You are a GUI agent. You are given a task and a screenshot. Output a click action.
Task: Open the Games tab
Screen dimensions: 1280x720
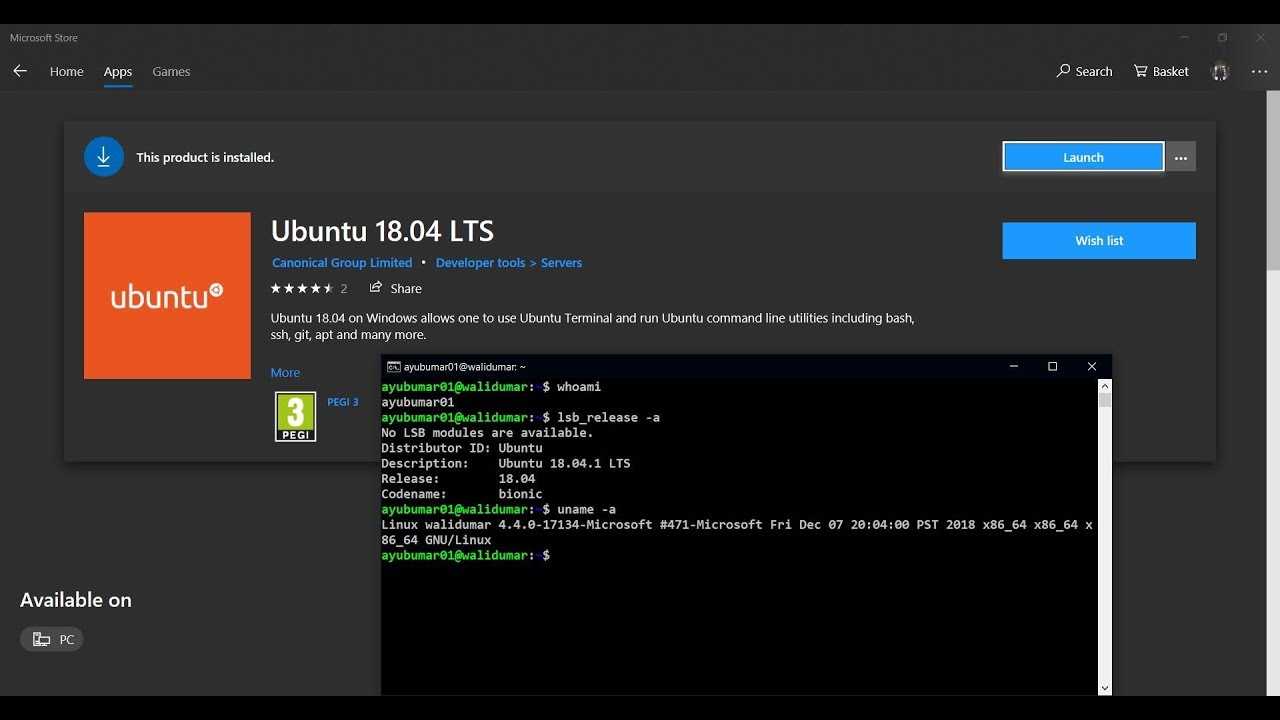click(x=171, y=72)
